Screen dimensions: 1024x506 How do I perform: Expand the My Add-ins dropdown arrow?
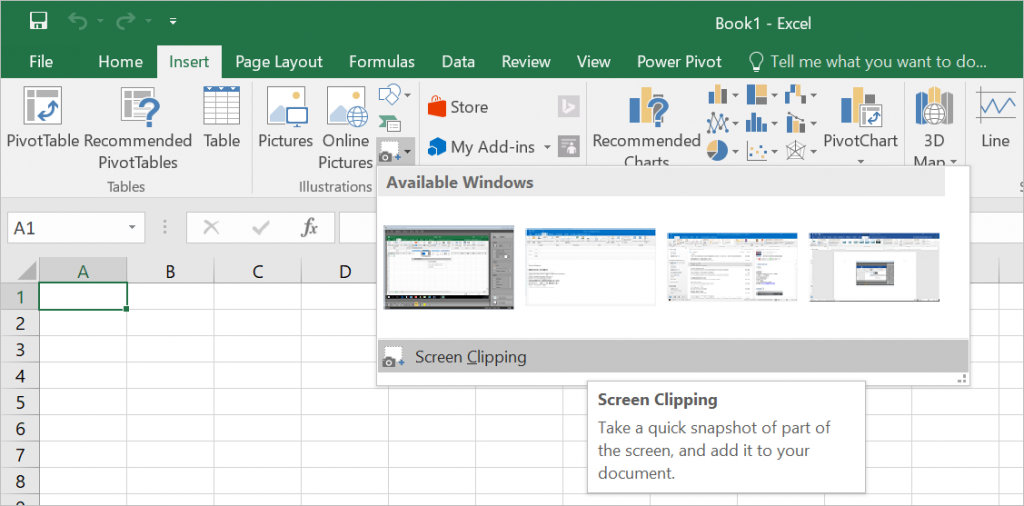547,147
